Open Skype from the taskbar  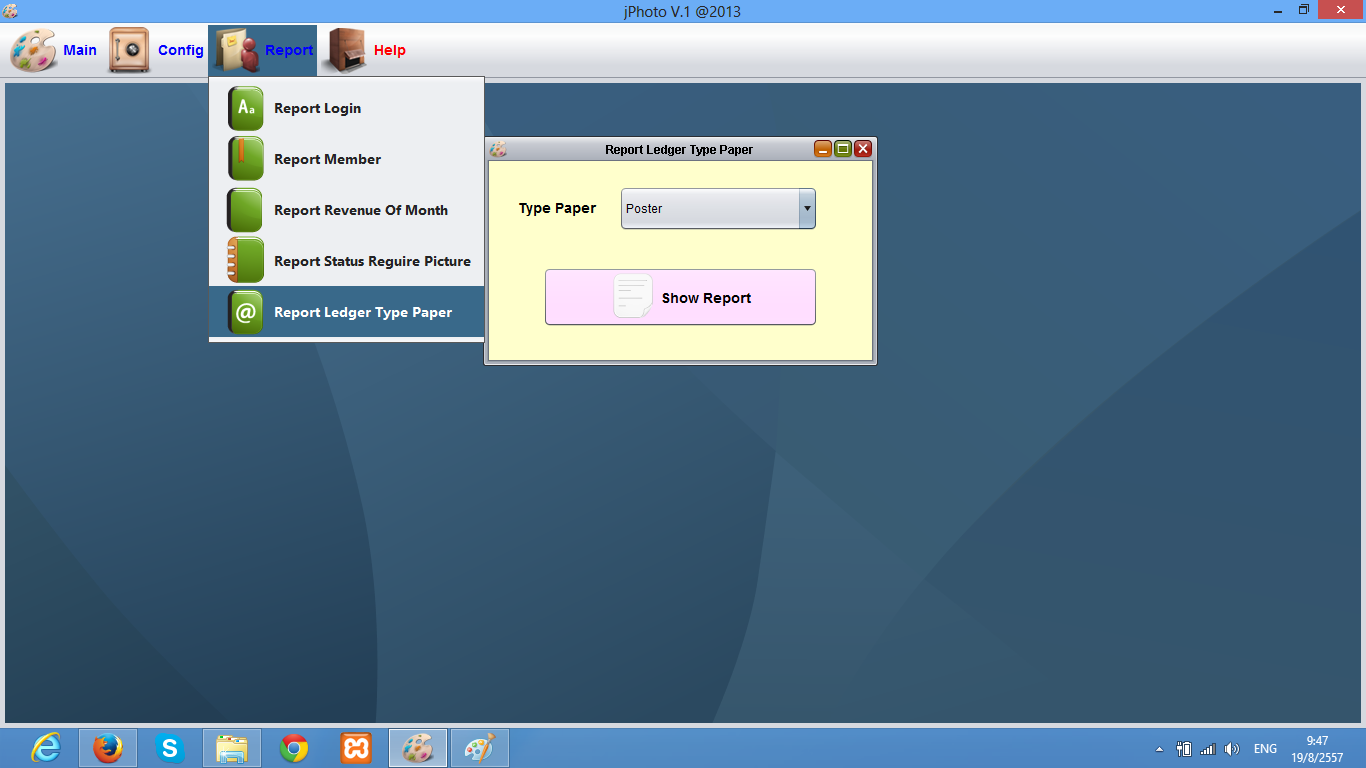pyautogui.click(x=169, y=748)
